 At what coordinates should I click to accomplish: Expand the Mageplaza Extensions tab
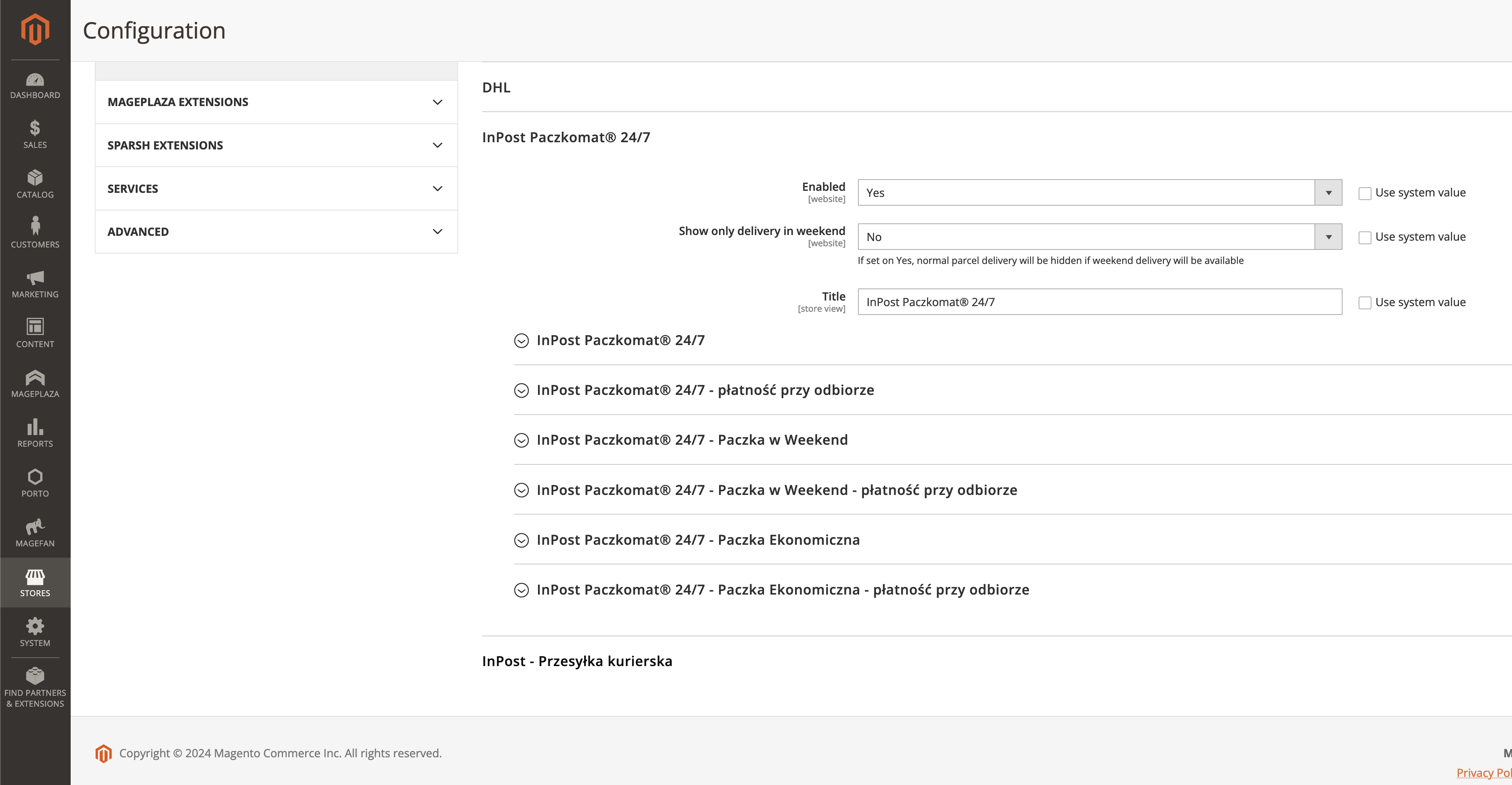(x=276, y=102)
